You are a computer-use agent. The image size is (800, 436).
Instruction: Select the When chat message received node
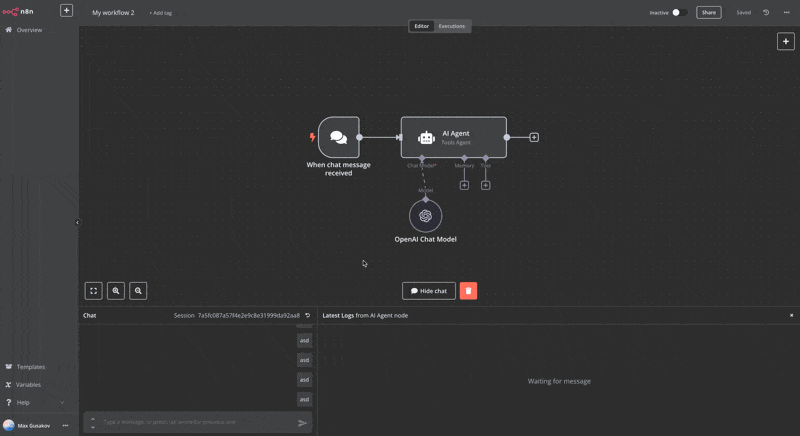(x=339, y=137)
